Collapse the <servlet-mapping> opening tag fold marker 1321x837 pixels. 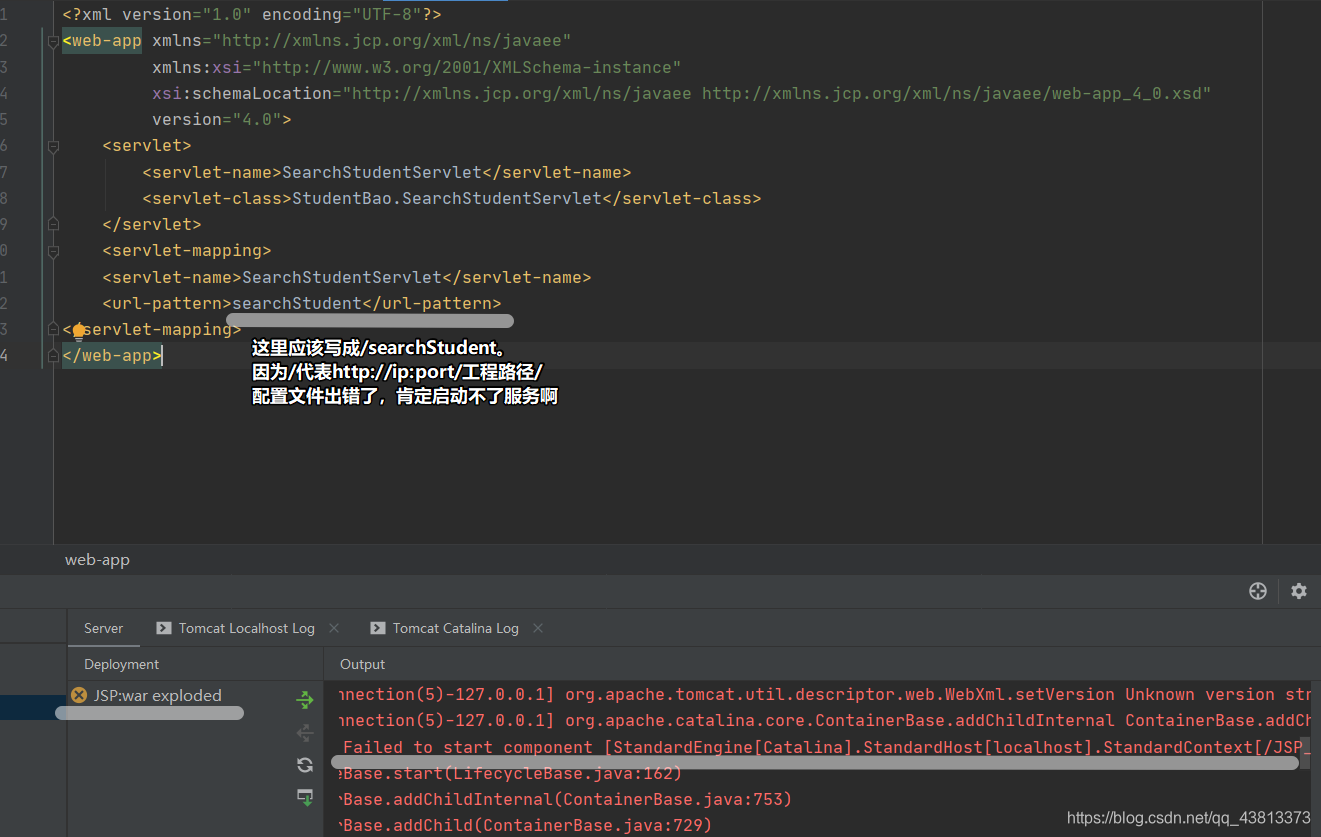coord(53,250)
